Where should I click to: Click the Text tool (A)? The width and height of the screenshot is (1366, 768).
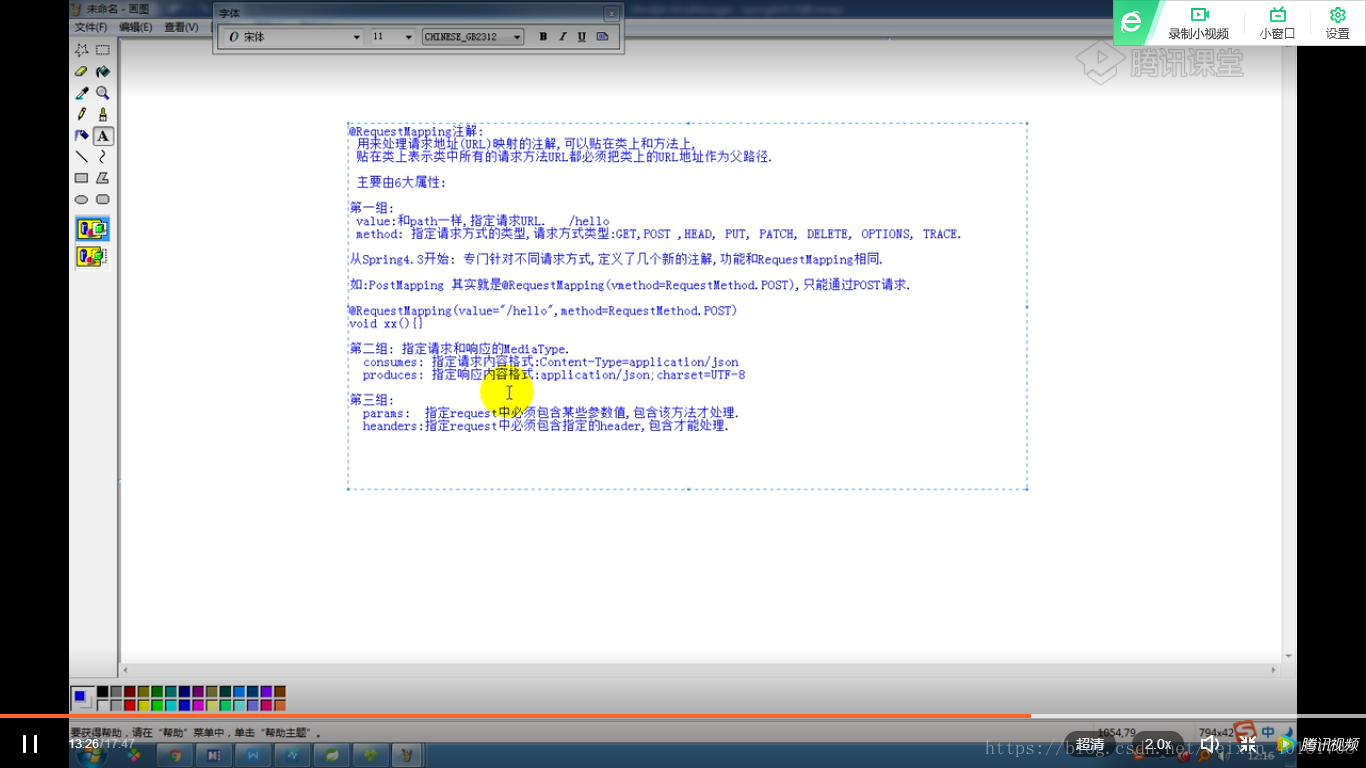pos(103,135)
